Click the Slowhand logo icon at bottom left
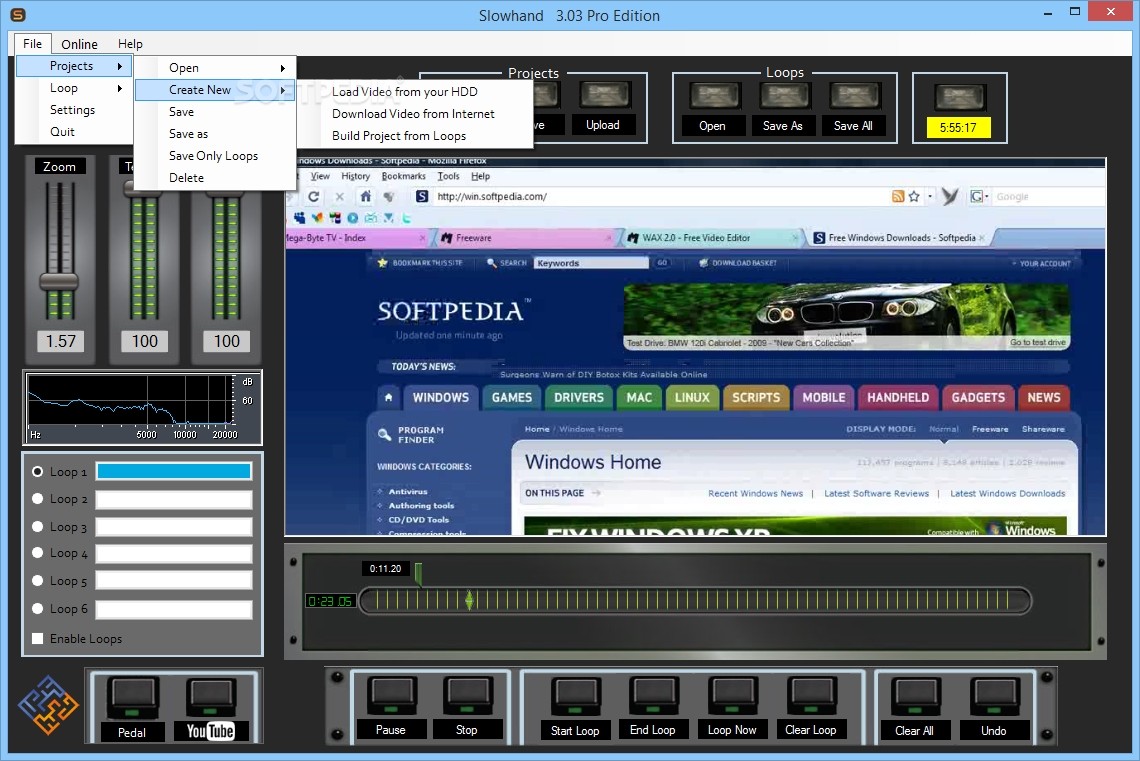 [x=48, y=705]
